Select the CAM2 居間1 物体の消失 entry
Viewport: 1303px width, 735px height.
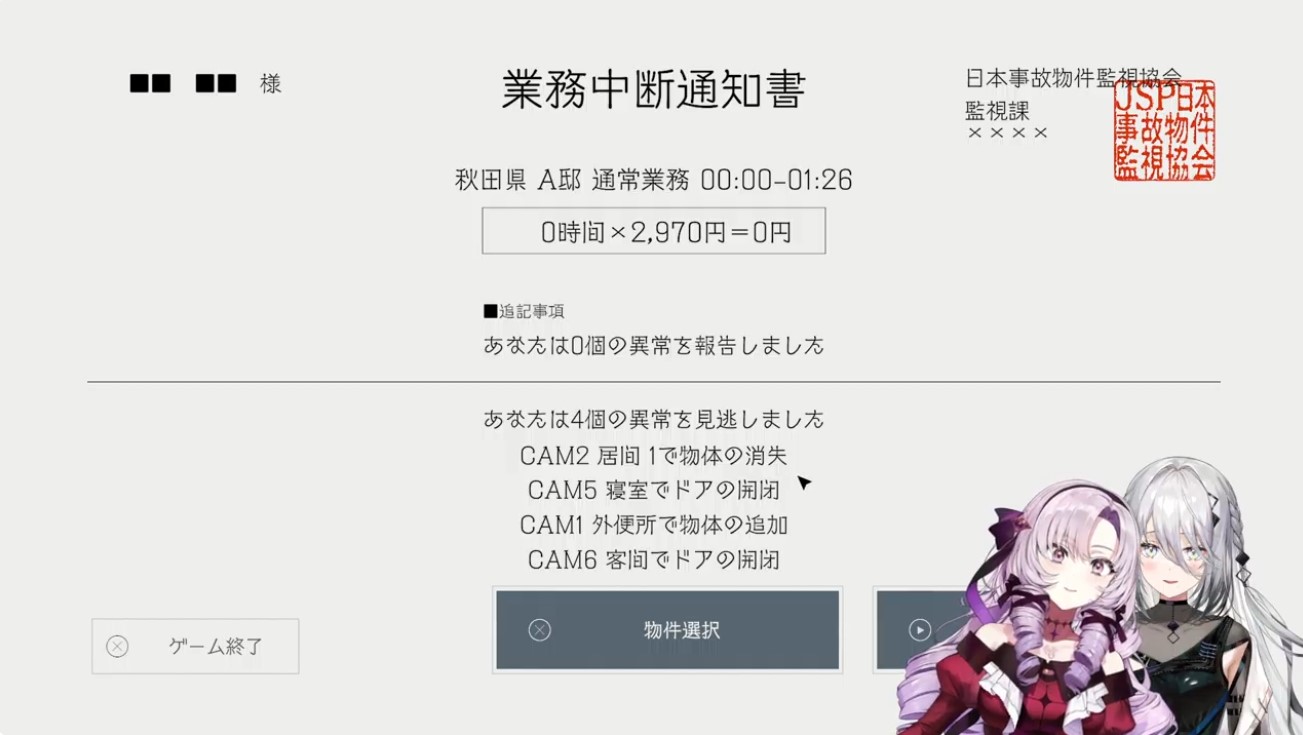point(654,456)
